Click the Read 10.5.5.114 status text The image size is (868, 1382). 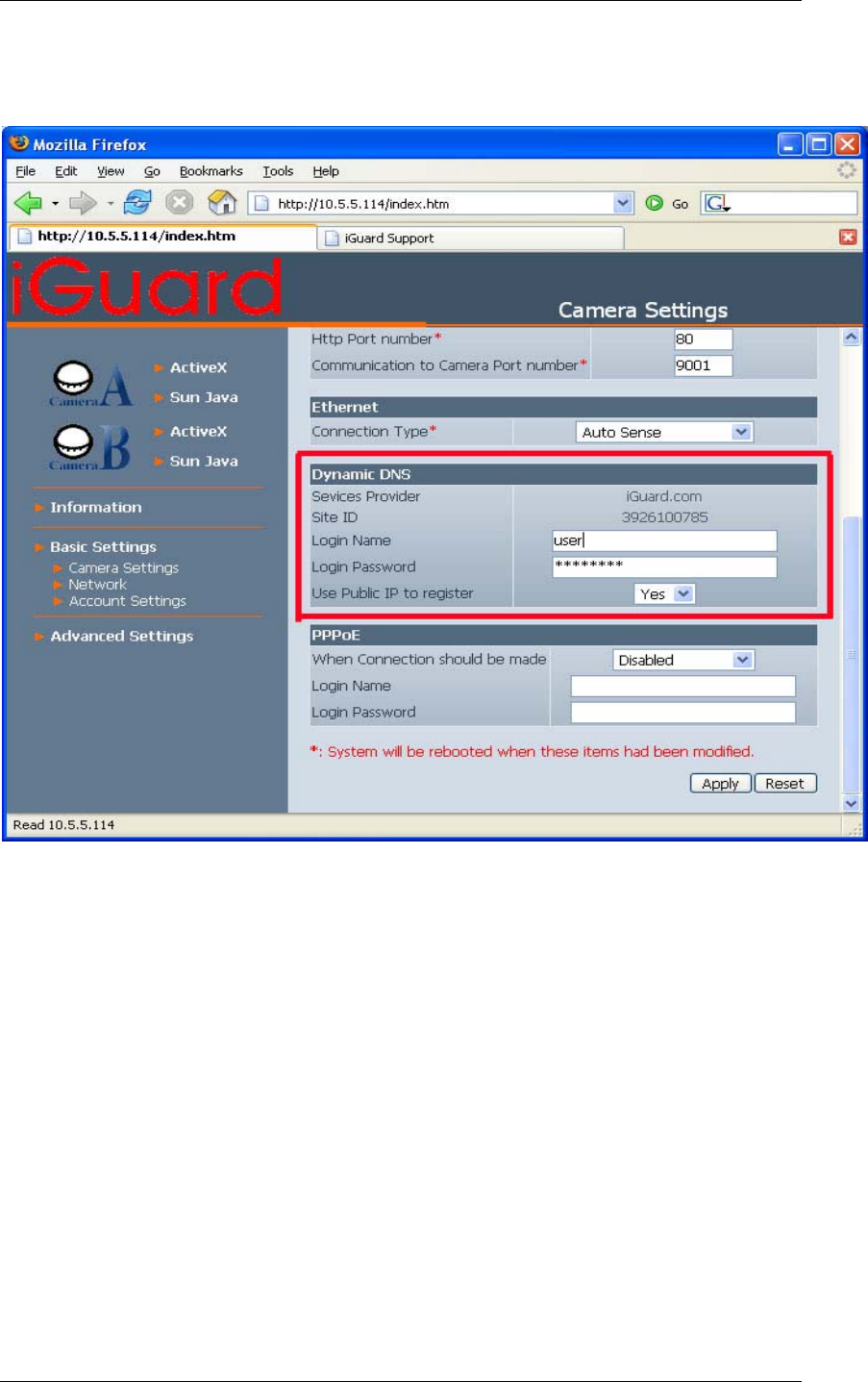(63, 825)
